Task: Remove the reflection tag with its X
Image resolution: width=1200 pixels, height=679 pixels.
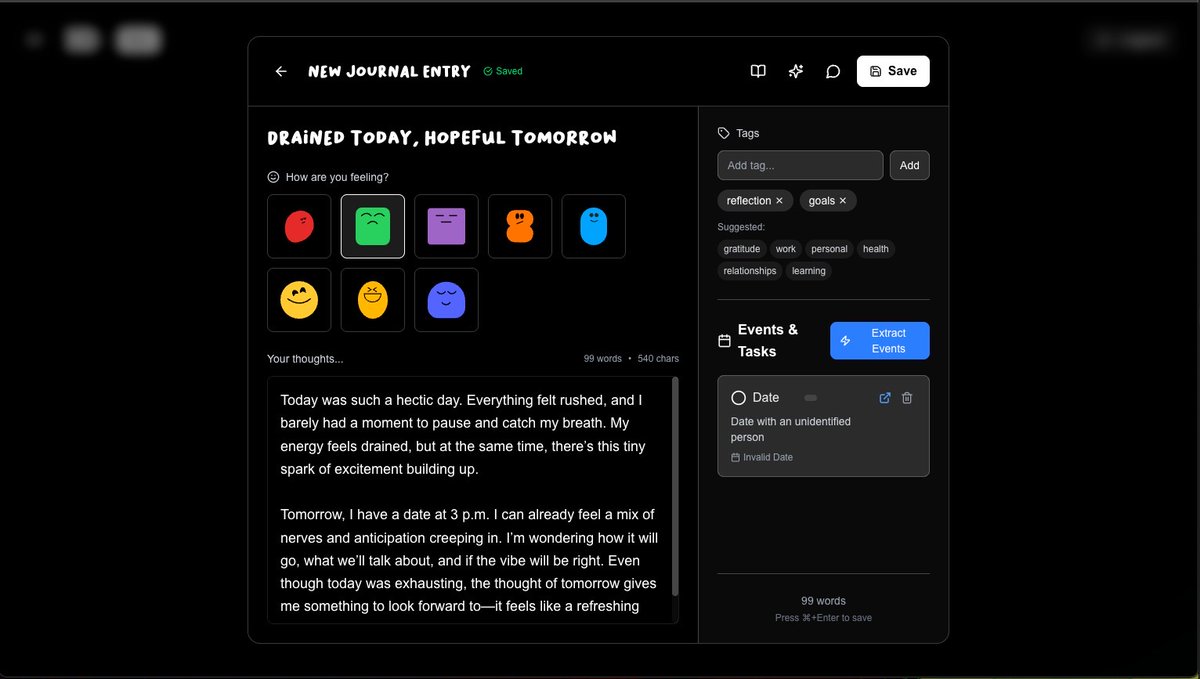Action: point(780,201)
